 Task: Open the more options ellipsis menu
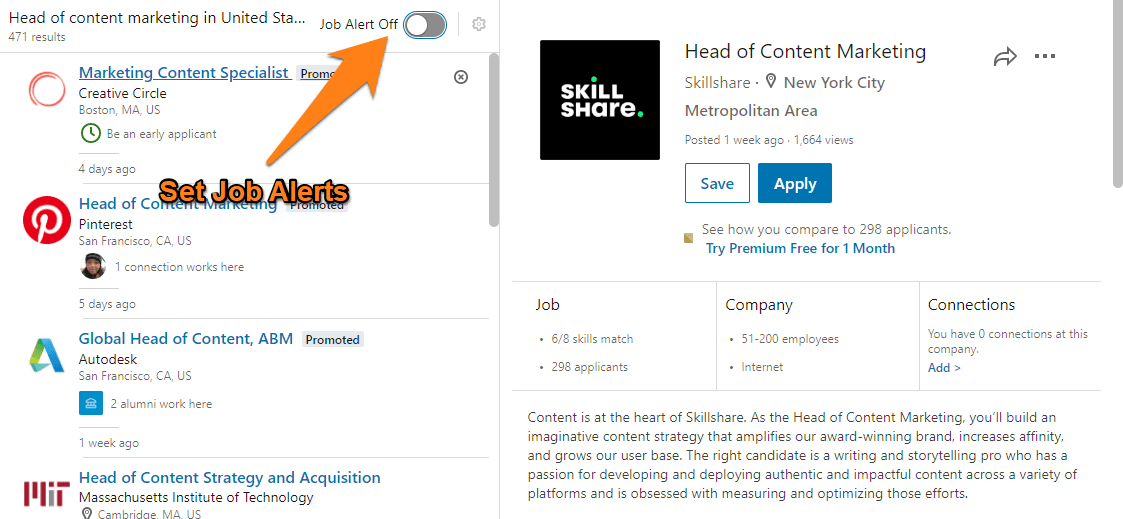pyautogui.click(x=1045, y=57)
